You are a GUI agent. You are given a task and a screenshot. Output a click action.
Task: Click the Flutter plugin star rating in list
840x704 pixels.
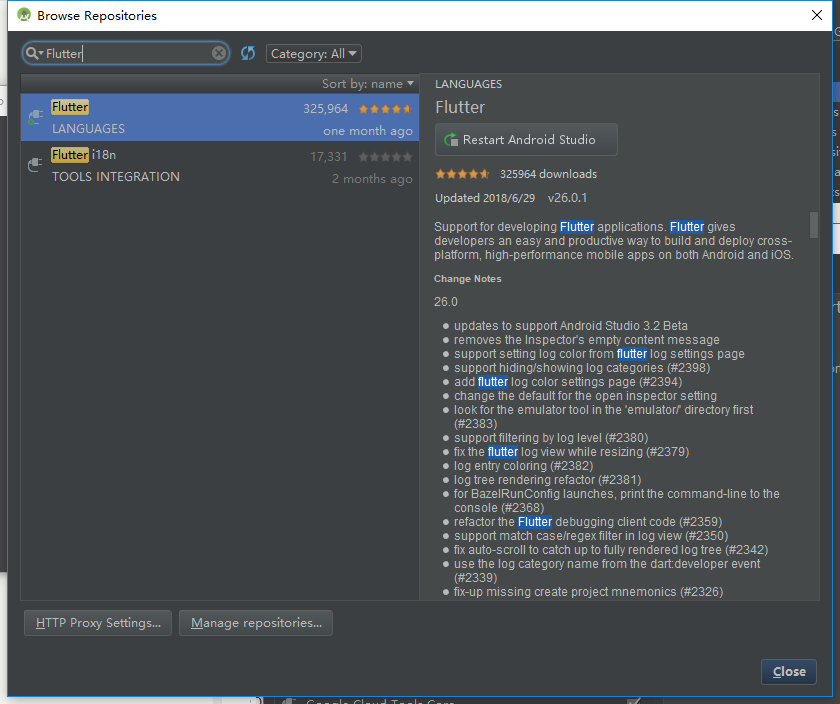[x=385, y=109]
